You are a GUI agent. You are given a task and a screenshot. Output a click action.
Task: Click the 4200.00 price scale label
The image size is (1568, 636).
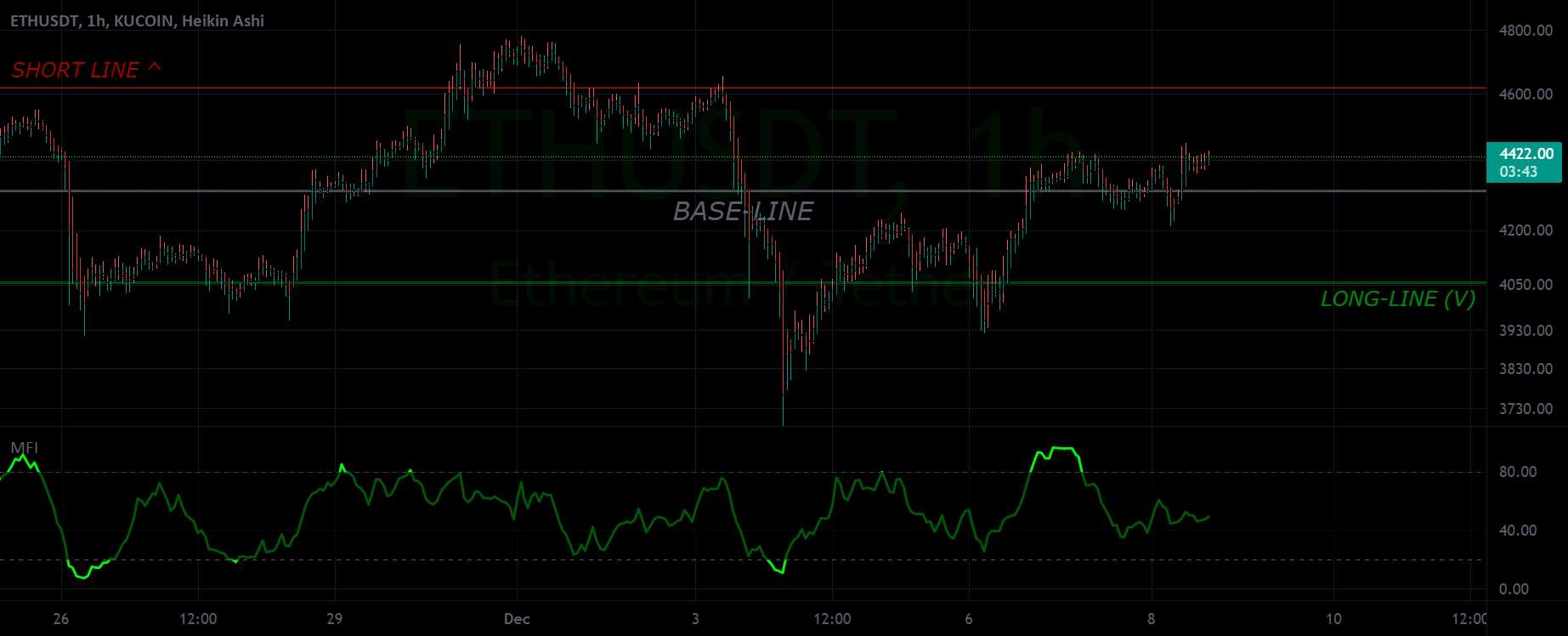click(x=1526, y=230)
